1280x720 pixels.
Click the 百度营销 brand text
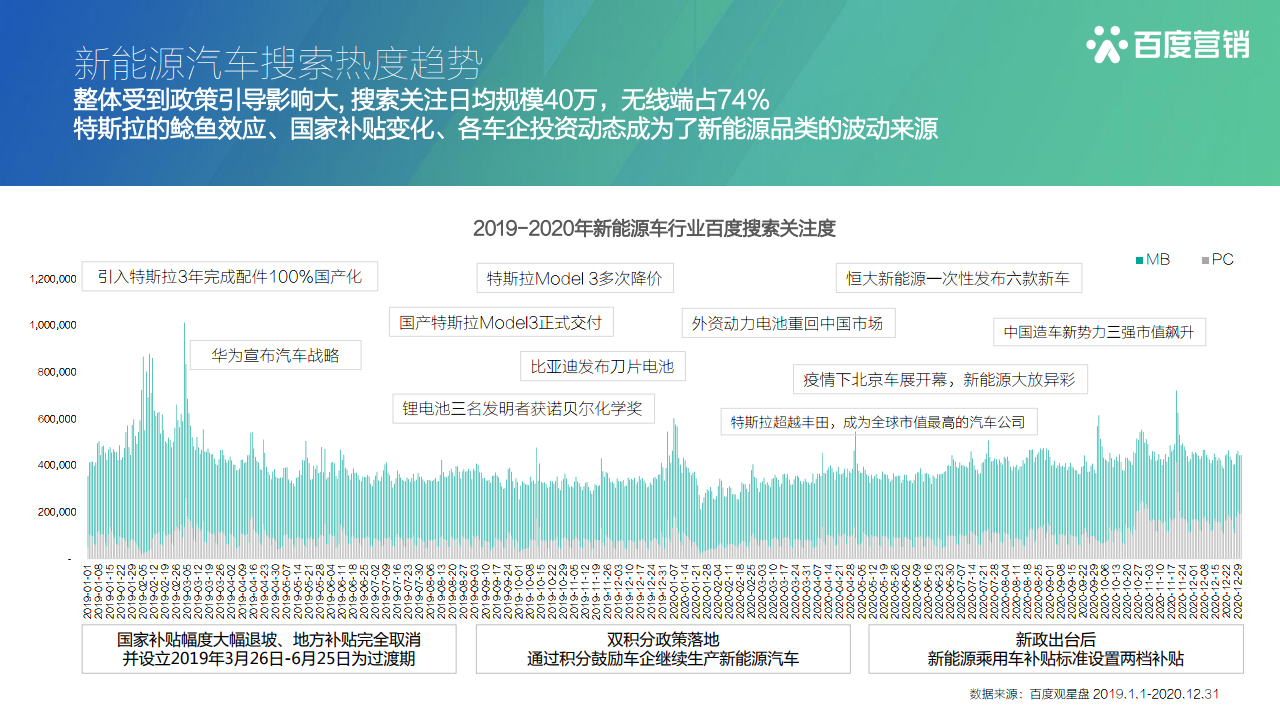tap(1191, 45)
